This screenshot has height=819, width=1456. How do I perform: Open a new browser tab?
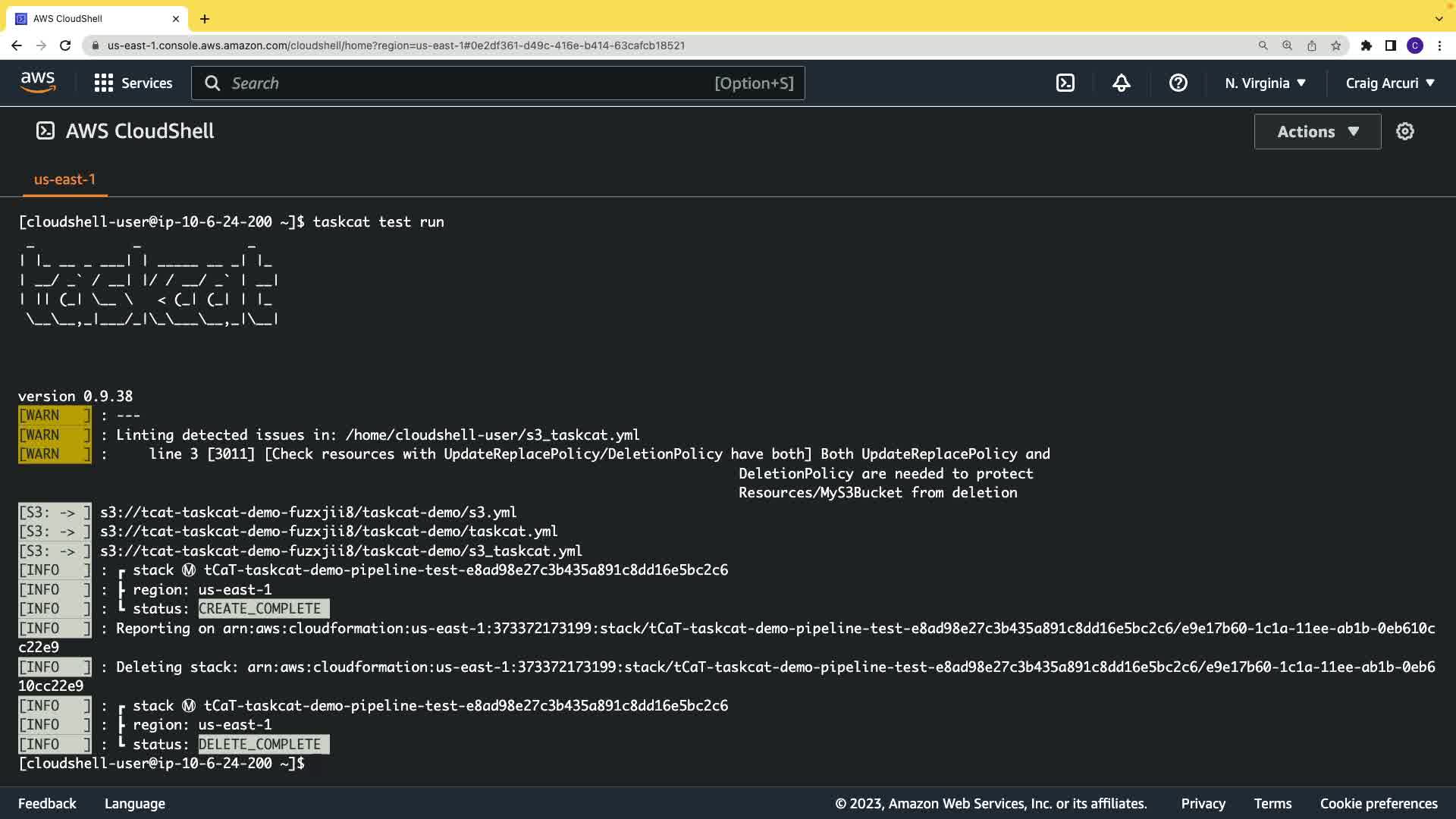(x=205, y=19)
